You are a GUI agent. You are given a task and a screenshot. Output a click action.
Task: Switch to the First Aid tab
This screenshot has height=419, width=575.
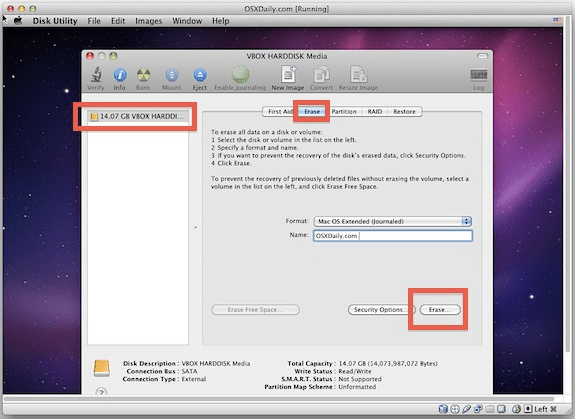pos(280,111)
